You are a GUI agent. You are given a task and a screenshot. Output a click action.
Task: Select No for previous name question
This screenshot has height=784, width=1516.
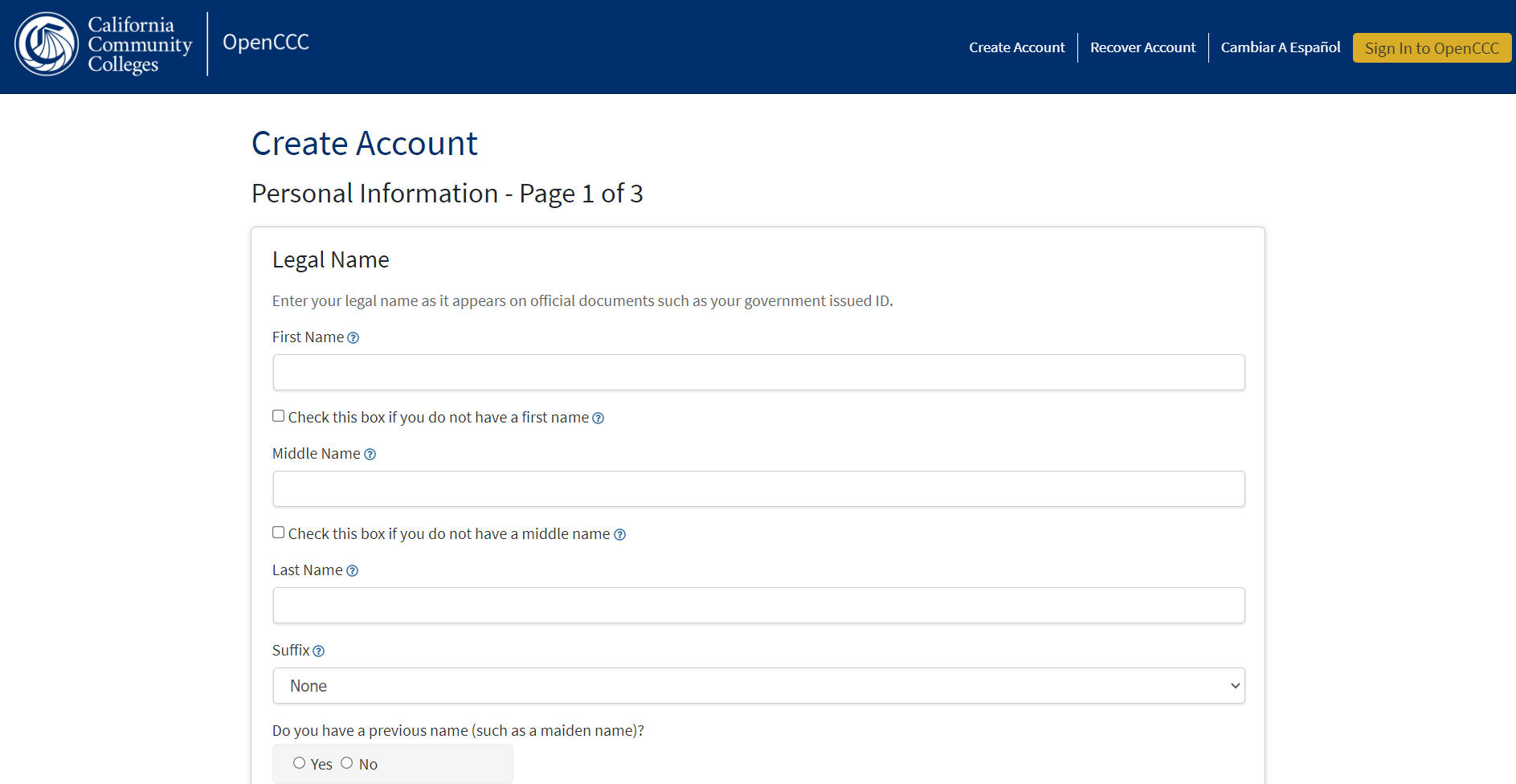[346, 762]
